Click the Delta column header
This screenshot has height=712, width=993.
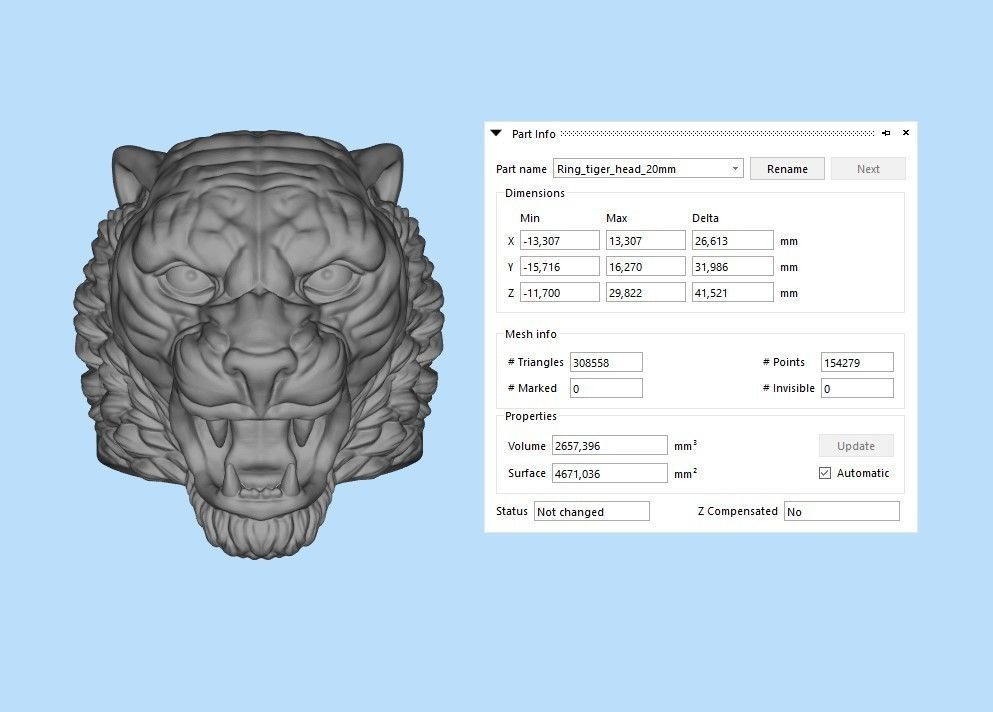(x=705, y=218)
